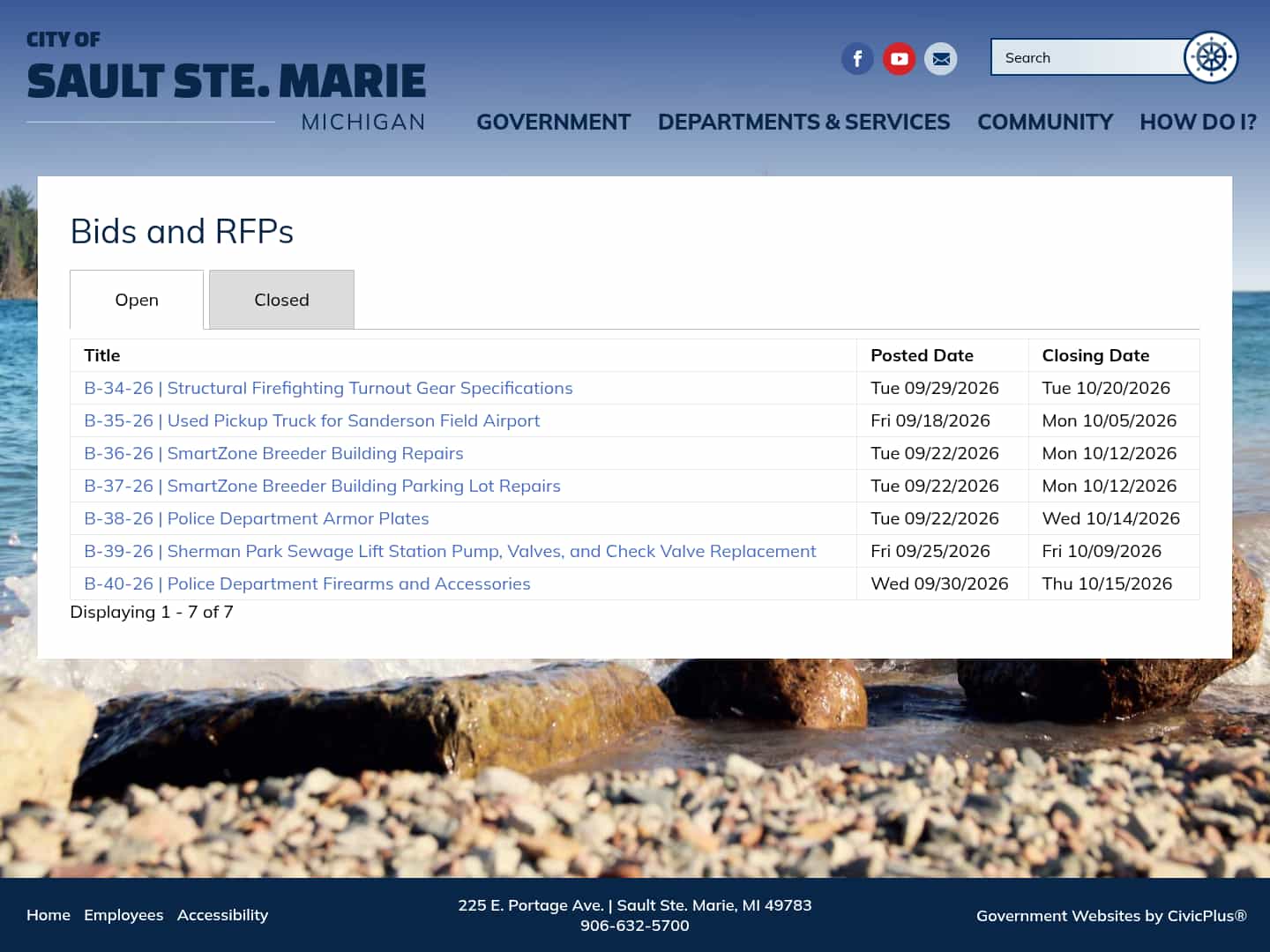Click the closing date Wed 10/14/2026
Image resolution: width=1270 pixels, height=952 pixels.
[x=1111, y=518]
